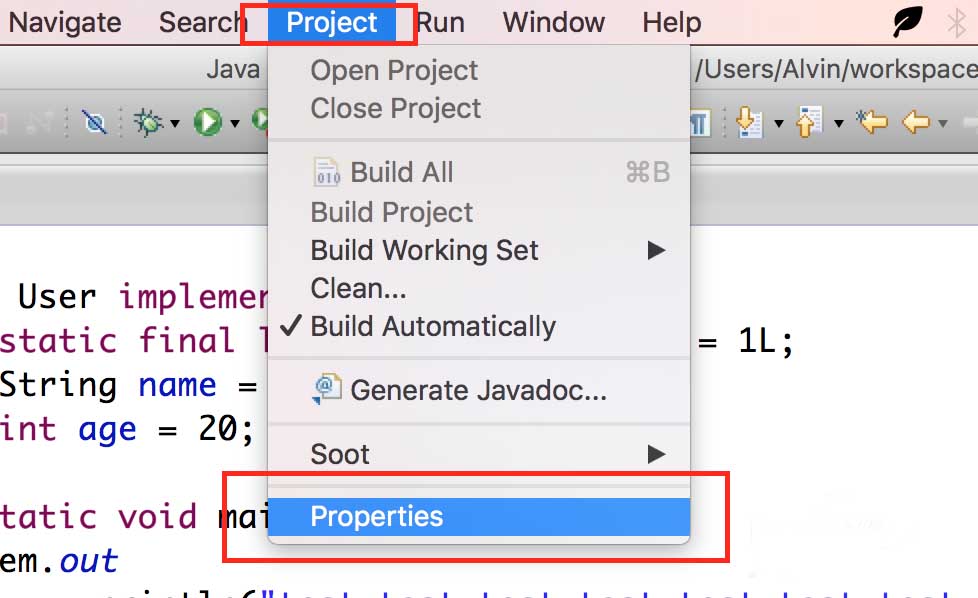This screenshot has height=598, width=978.
Task: Click the Last Edit Location icon
Action: (872, 123)
